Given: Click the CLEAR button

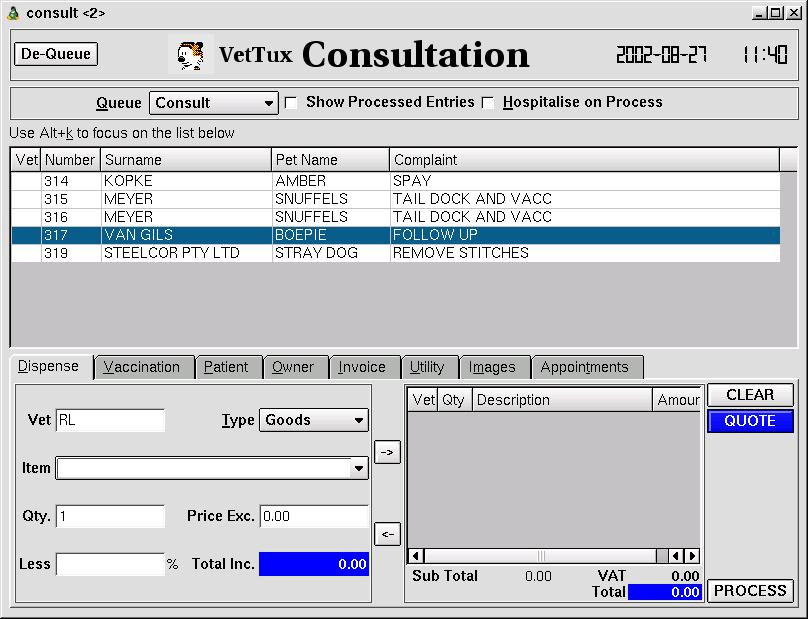Looking at the screenshot, I should (x=750, y=395).
